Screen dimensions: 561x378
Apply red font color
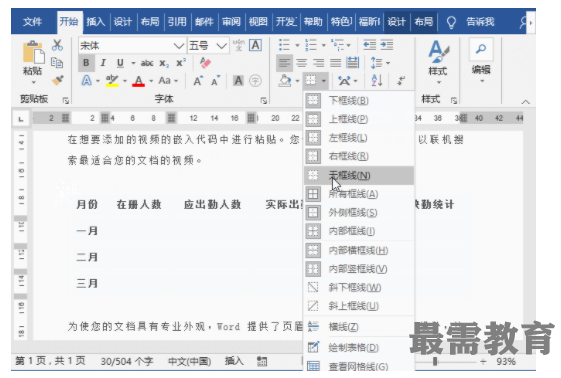(138, 81)
